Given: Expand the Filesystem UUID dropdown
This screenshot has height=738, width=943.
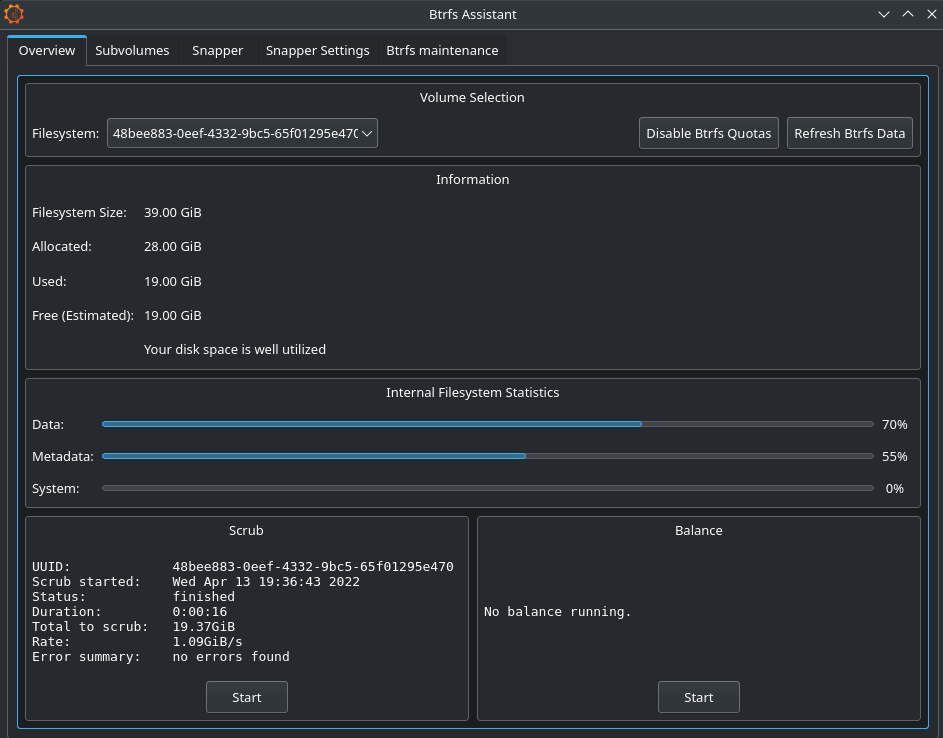Looking at the screenshot, I should (242, 133).
